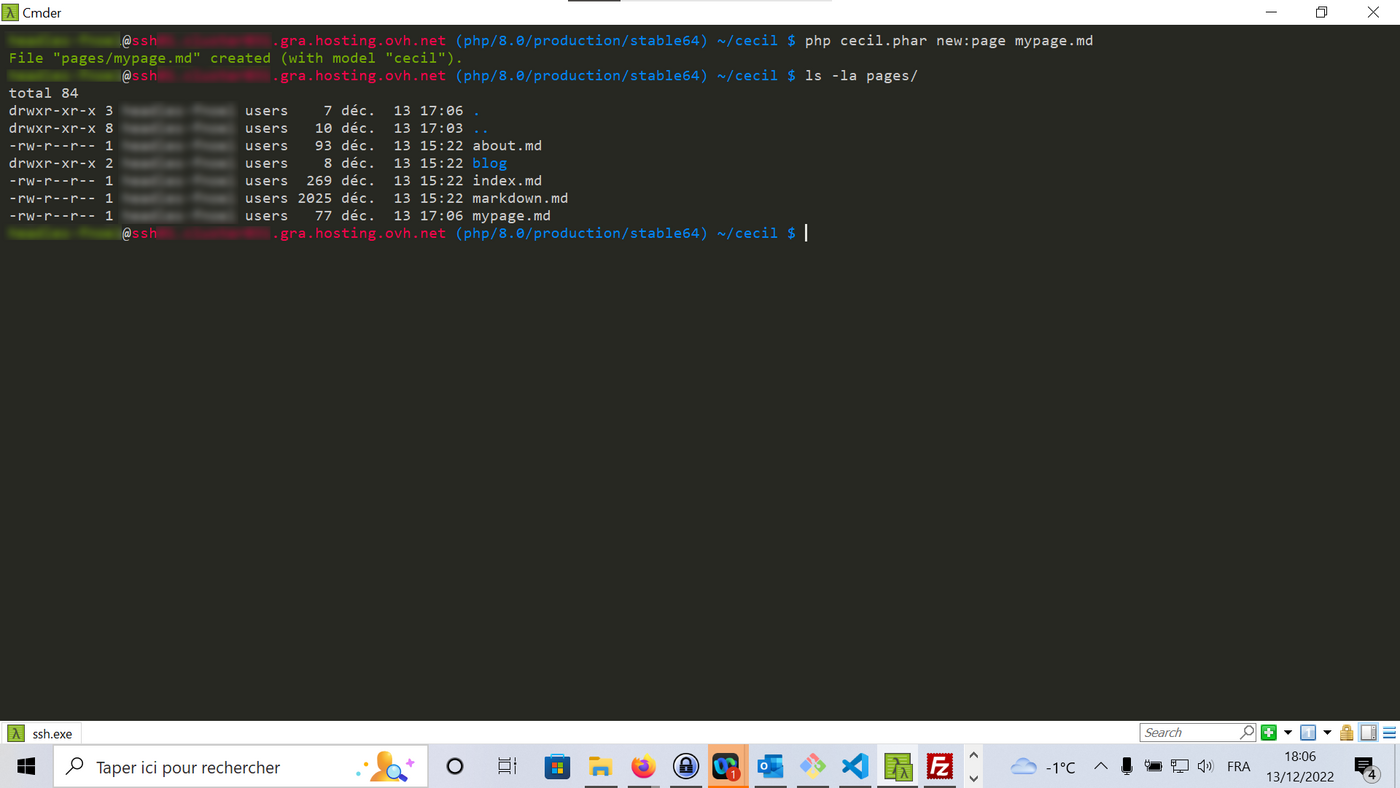The height and width of the screenshot is (788, 1400).
Task: Open Firefox in the taskbar
Action: coord(643,767)
